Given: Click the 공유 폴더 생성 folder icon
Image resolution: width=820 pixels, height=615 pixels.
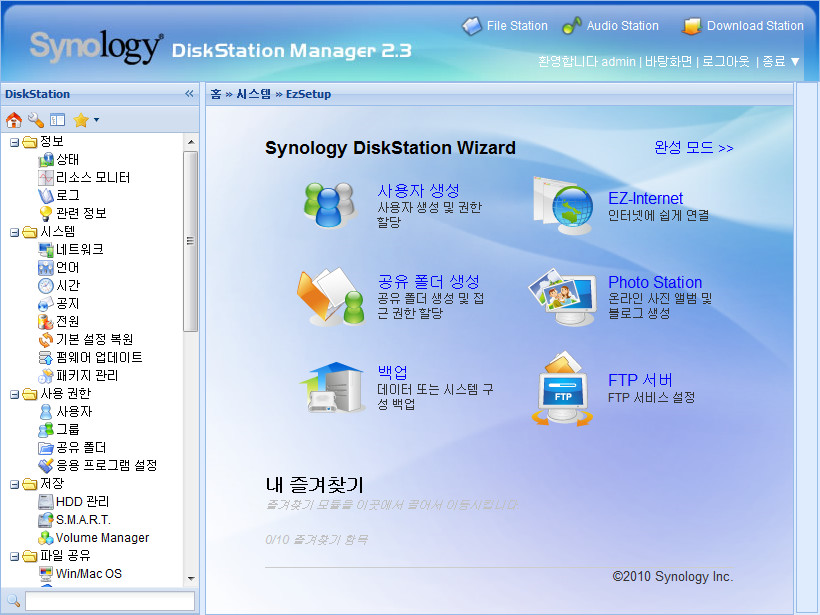Looking at the screenshot, I should coord(331,296).
